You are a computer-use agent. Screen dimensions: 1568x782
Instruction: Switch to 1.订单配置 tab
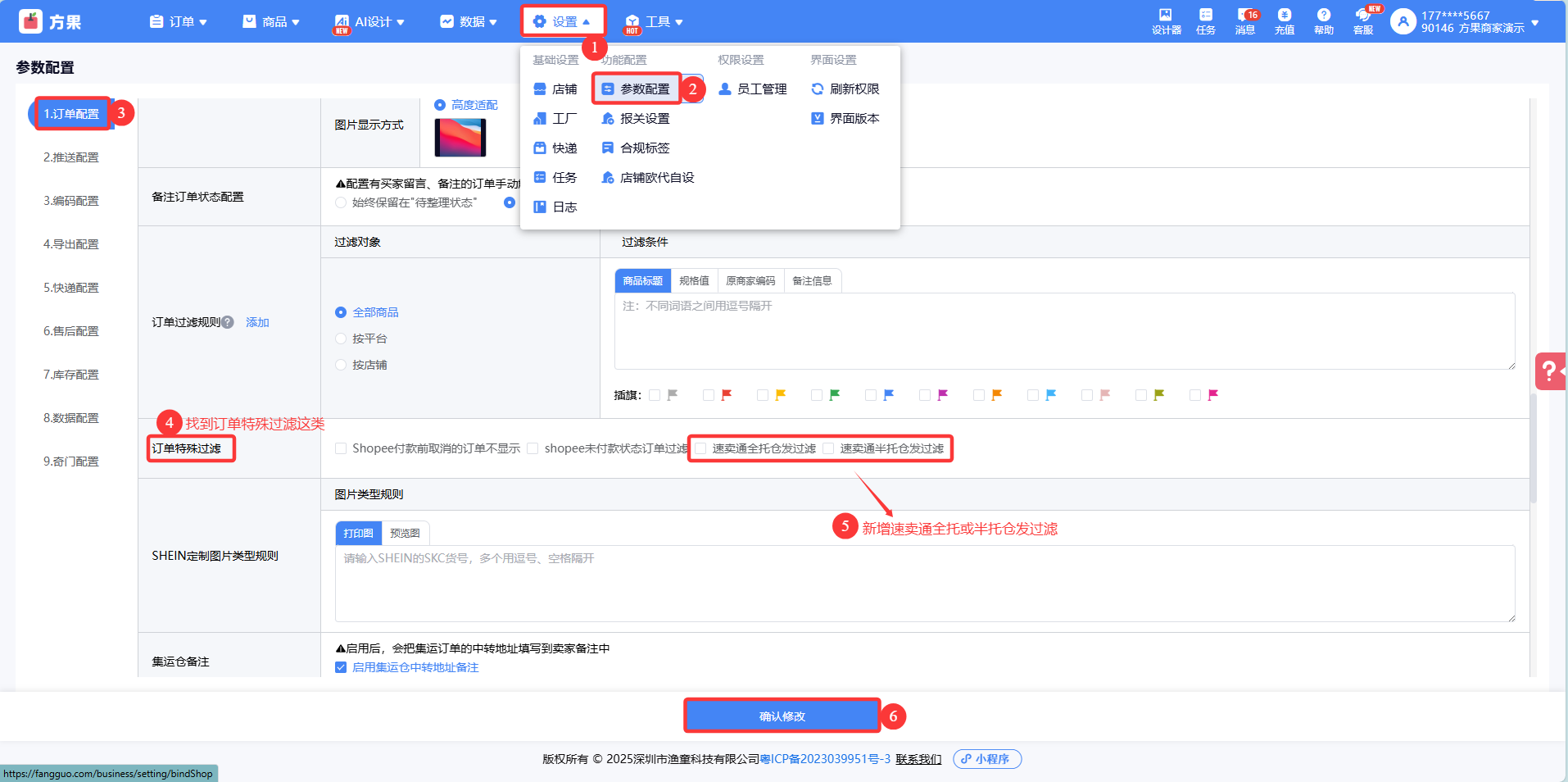coord(71,114)
